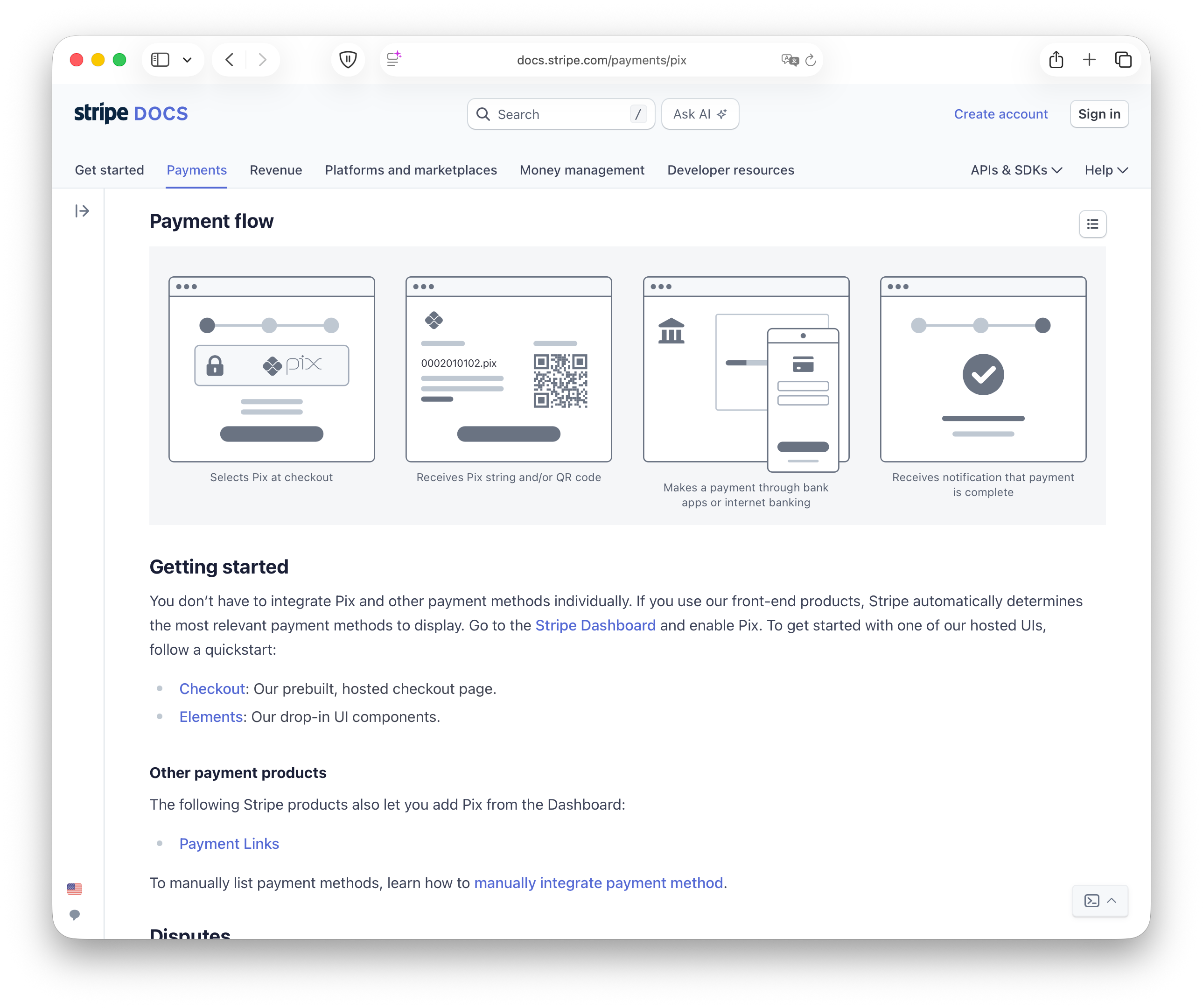Open the Payment Links link
Viewport: 1203px width, 1008px height.
pos(229,844)
